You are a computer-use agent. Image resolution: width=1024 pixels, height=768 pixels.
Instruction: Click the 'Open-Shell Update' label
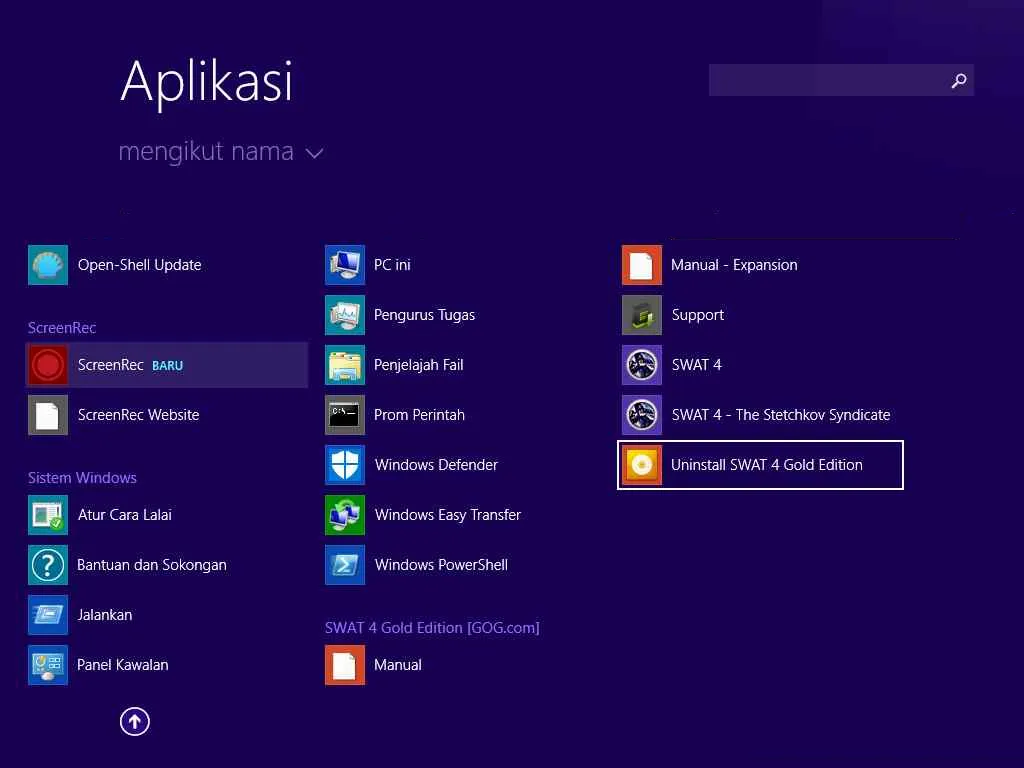(x=140, y=264)
